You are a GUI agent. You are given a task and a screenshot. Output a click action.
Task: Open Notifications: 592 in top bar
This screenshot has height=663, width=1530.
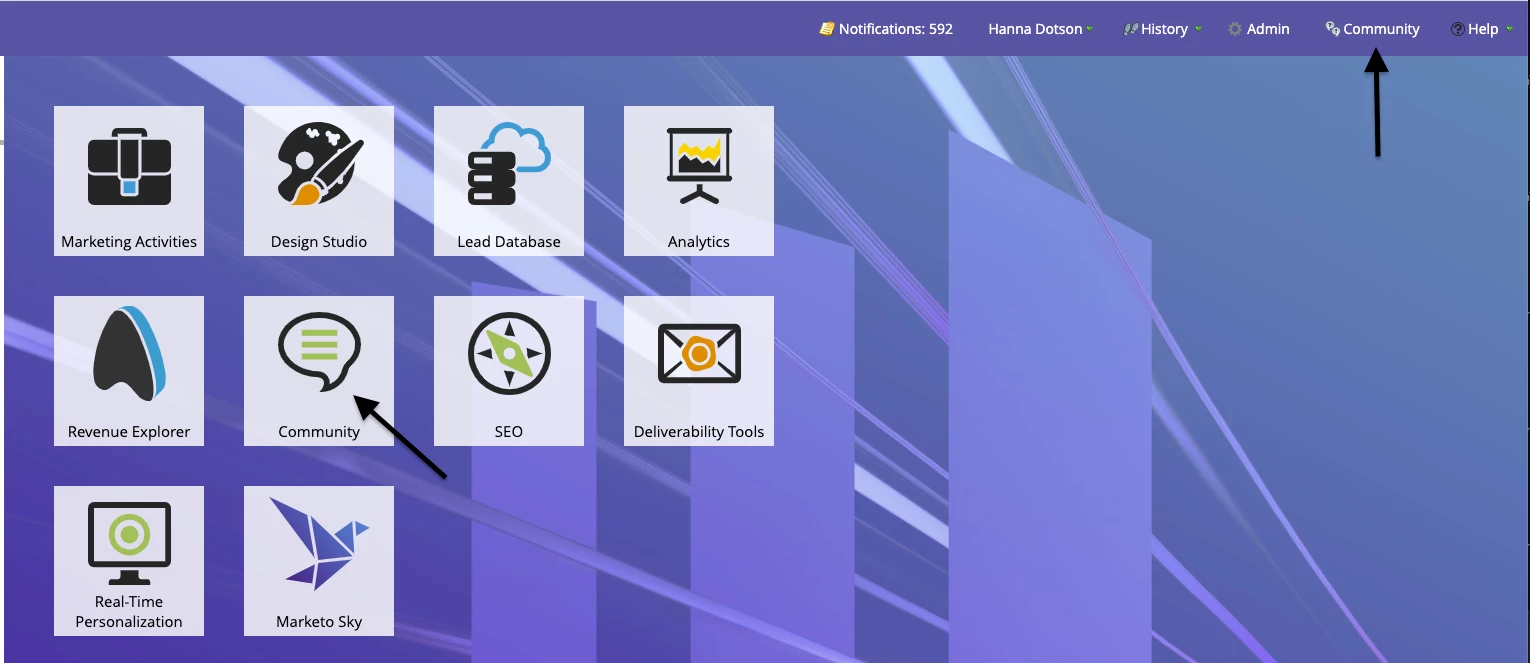point(886,29)
